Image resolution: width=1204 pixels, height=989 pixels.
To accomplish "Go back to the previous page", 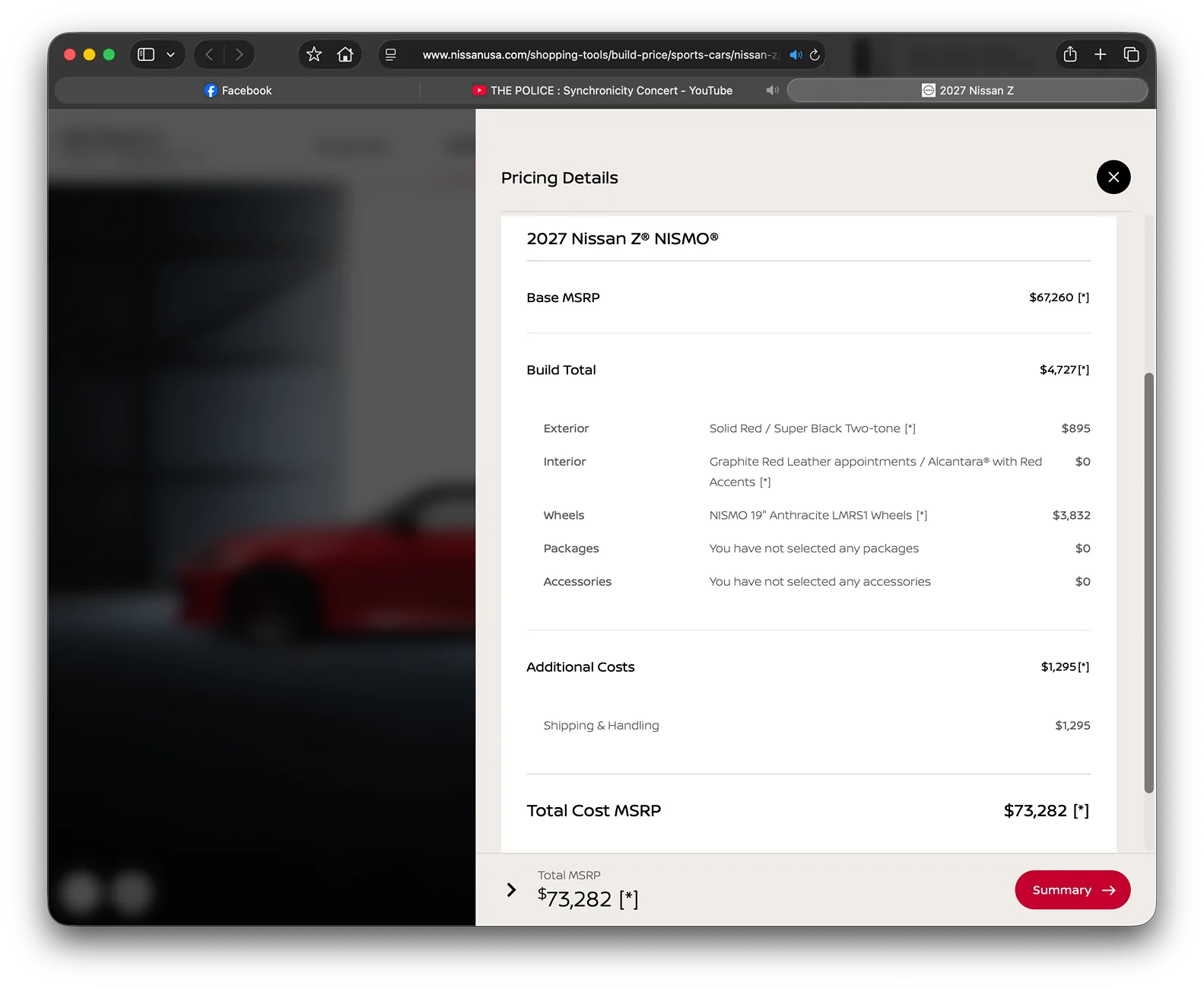I will point(209,55).
